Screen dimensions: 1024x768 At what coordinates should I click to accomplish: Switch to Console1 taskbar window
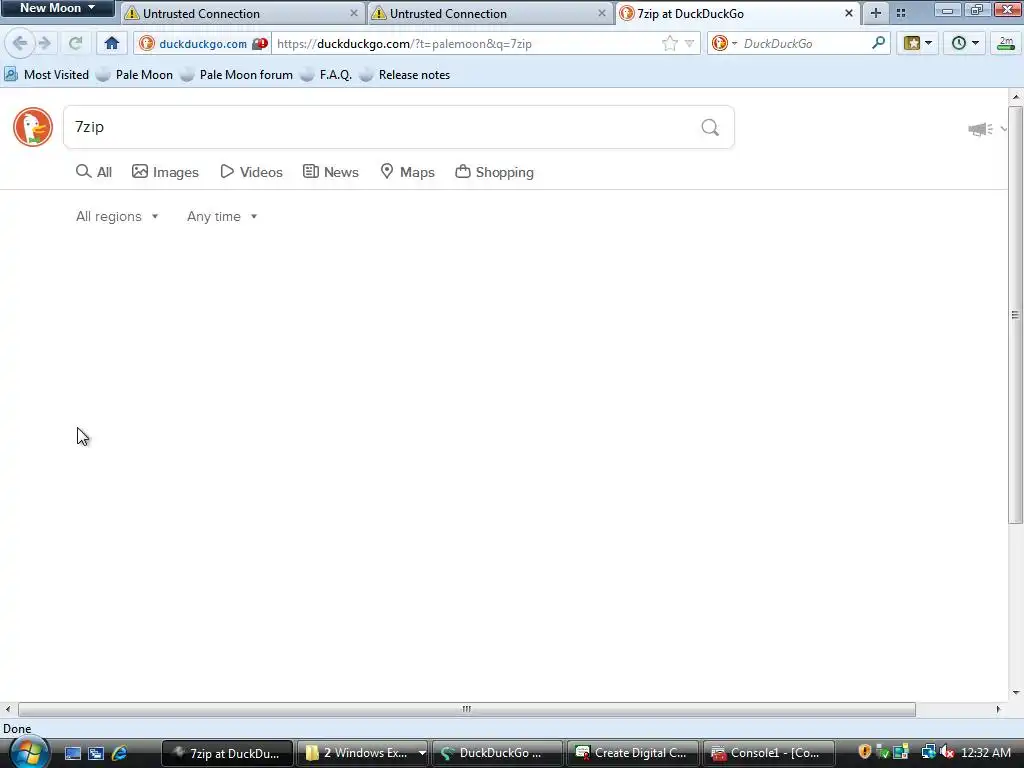point(769,753)
